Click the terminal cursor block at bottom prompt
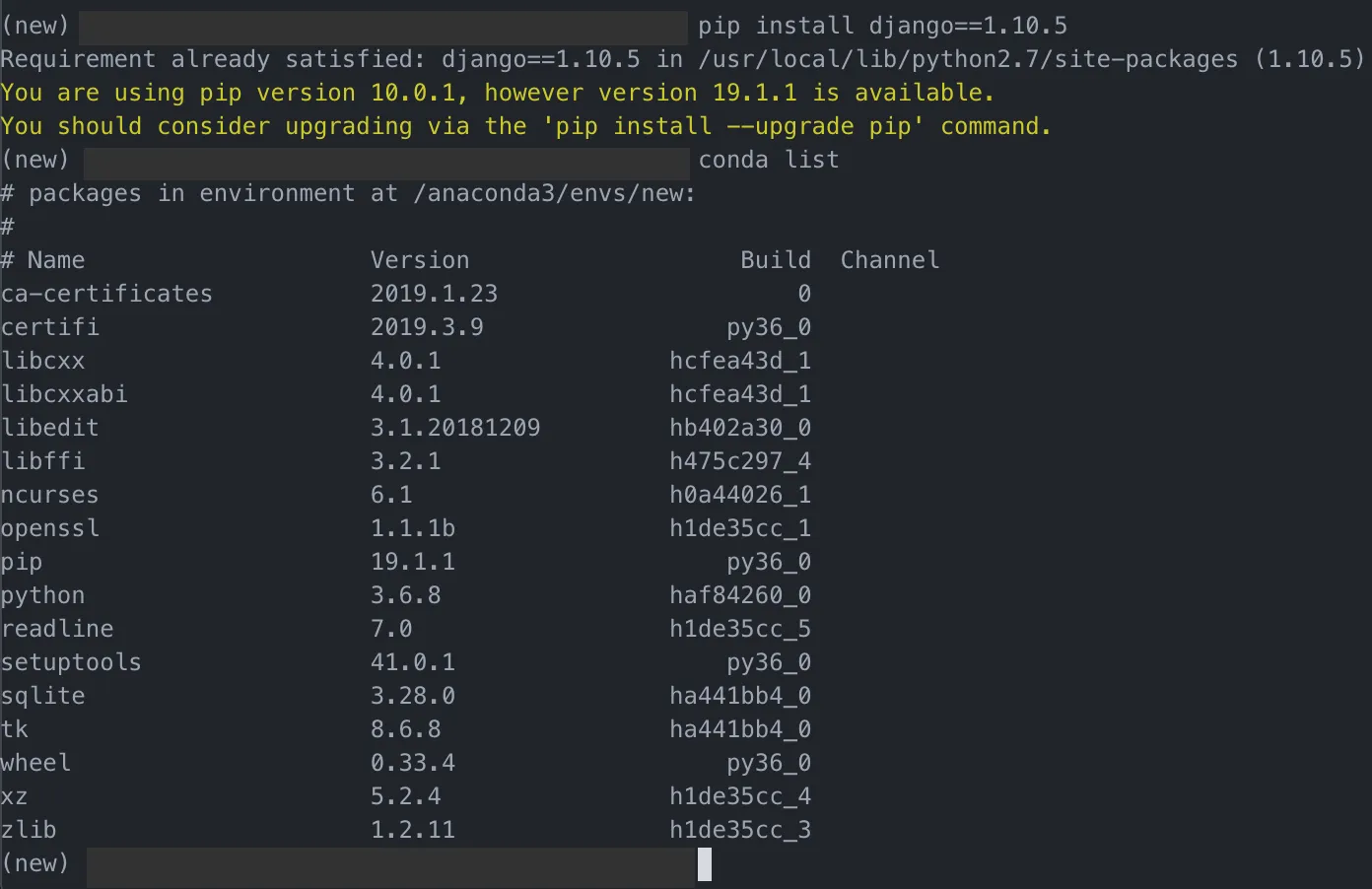The width and height of the screenshot is (1372, 889). click(x=705, y=864)
